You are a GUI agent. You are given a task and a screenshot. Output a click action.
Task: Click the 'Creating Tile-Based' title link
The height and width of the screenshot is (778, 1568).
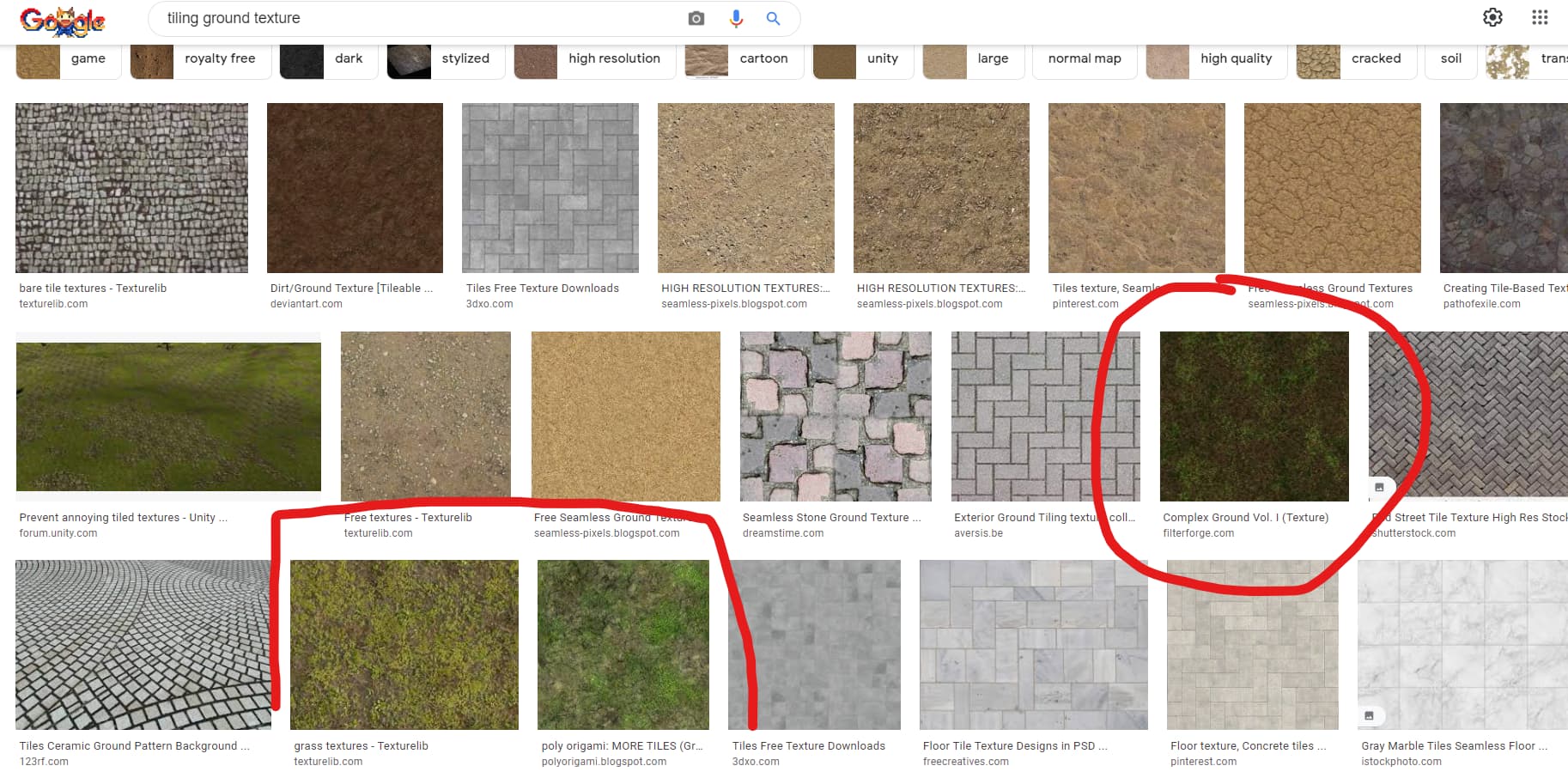(x=1505, y=289)
